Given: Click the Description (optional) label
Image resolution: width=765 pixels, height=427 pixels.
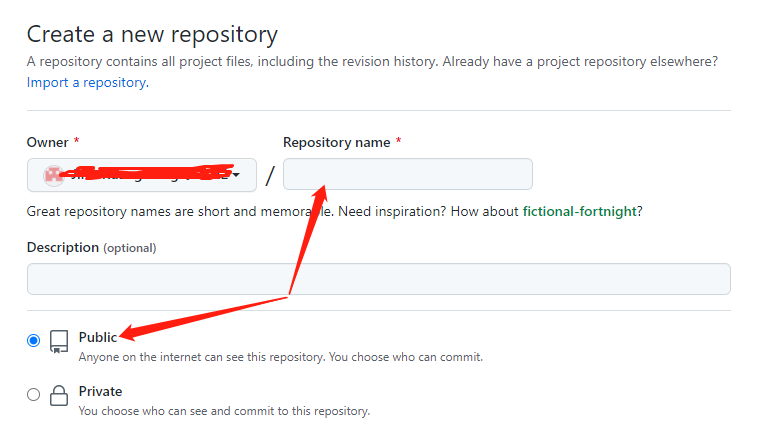Looking at the screenshot, I should pyautogui.click(x=91, y=247).
